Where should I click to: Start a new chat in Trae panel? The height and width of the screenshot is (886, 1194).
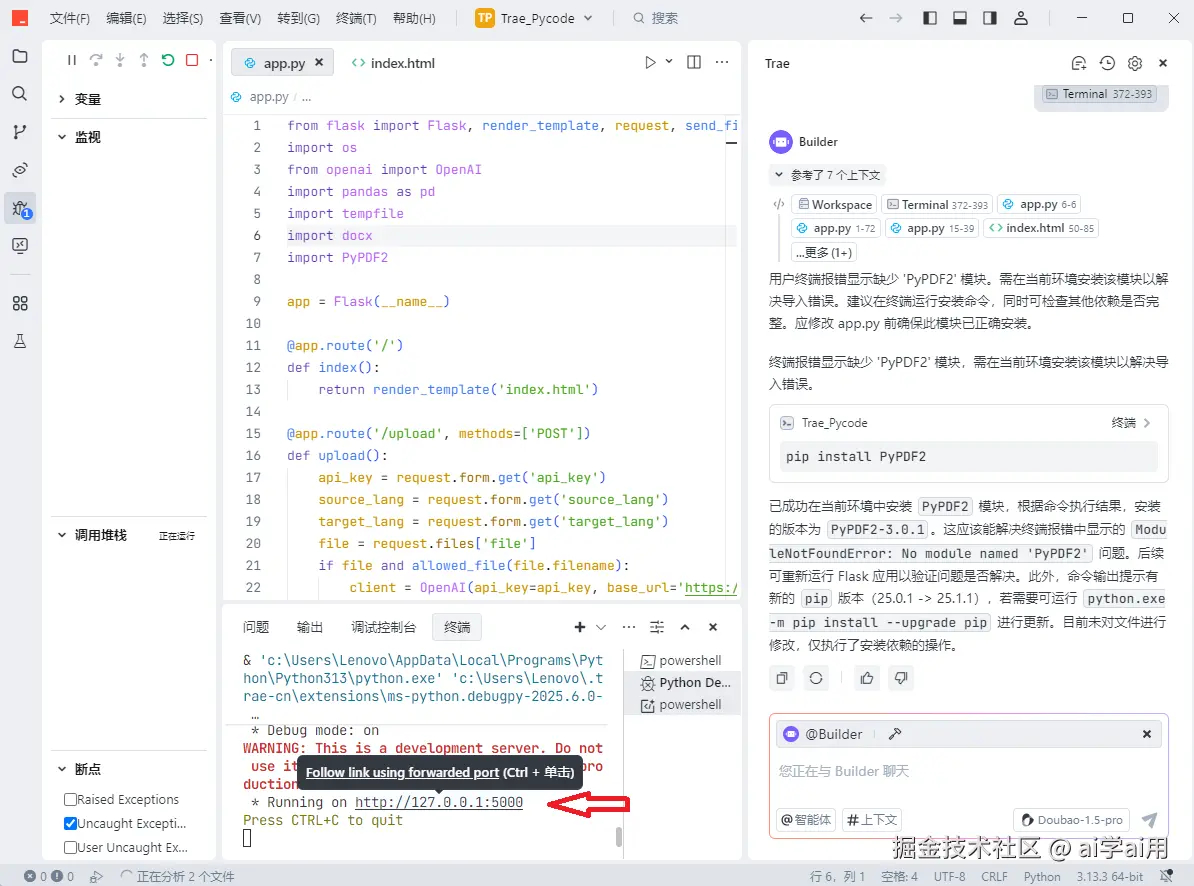point(1078,63)
